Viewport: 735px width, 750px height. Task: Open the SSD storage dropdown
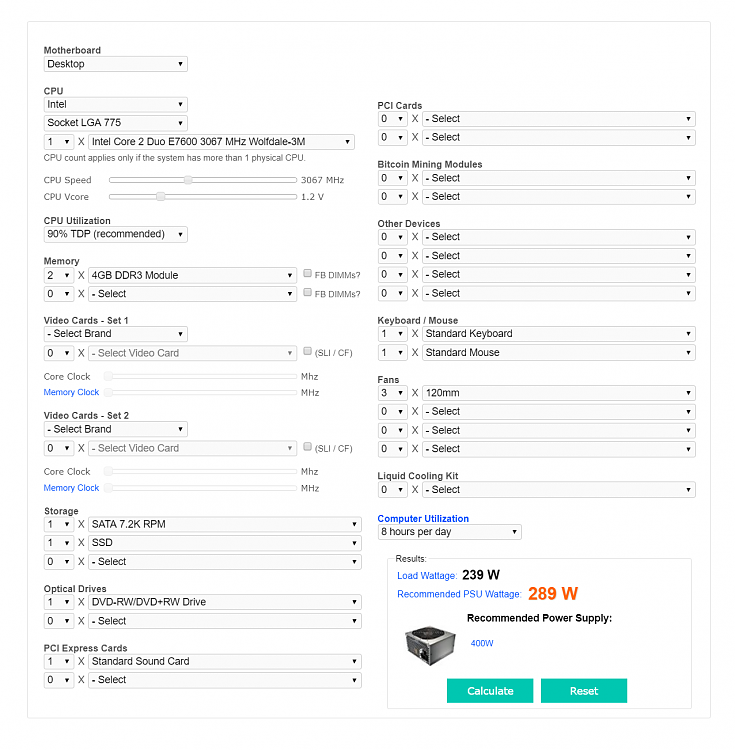pos(225,543)
